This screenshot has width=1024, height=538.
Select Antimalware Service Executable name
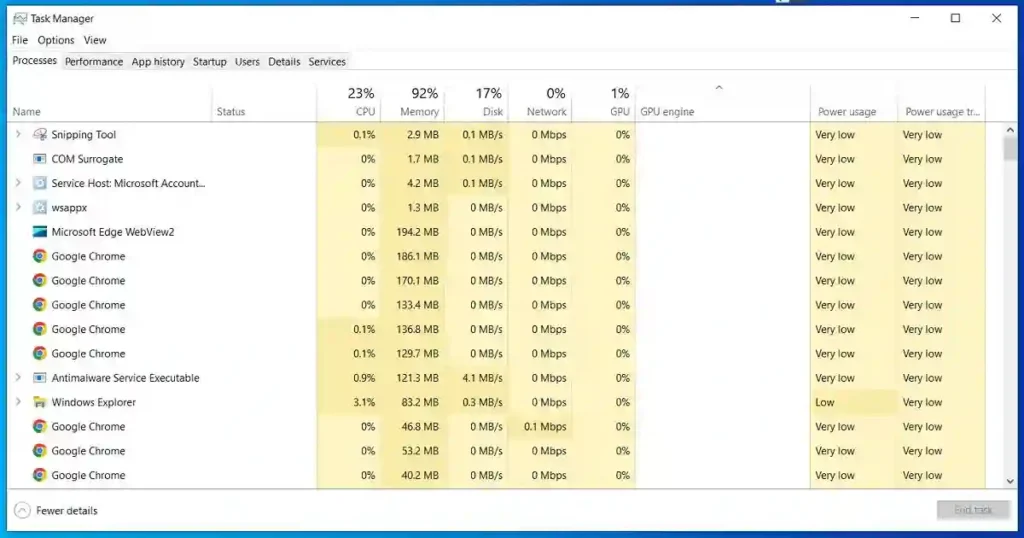point(125,378)
